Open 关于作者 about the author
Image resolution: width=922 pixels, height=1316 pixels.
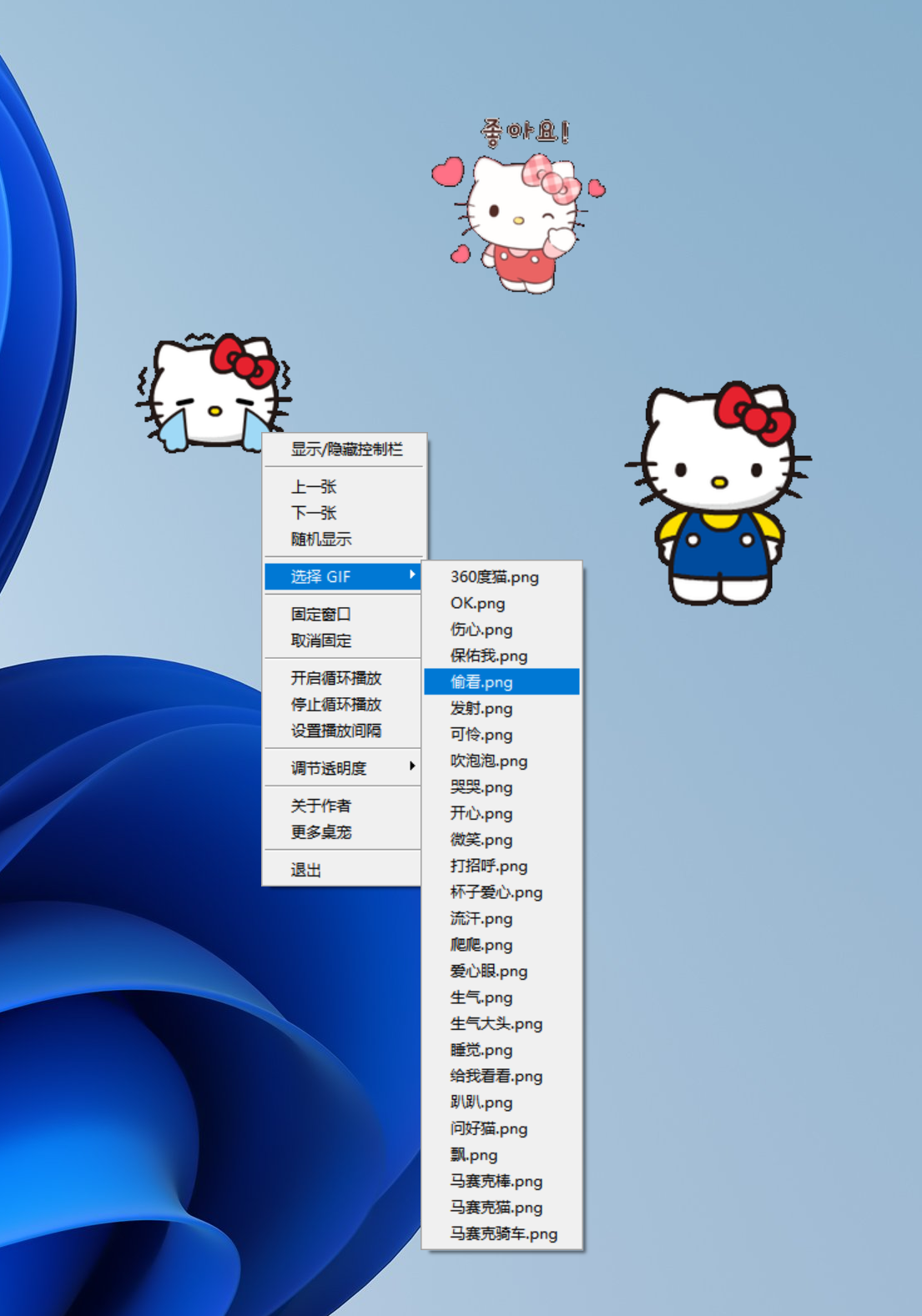tap(320, 806)
